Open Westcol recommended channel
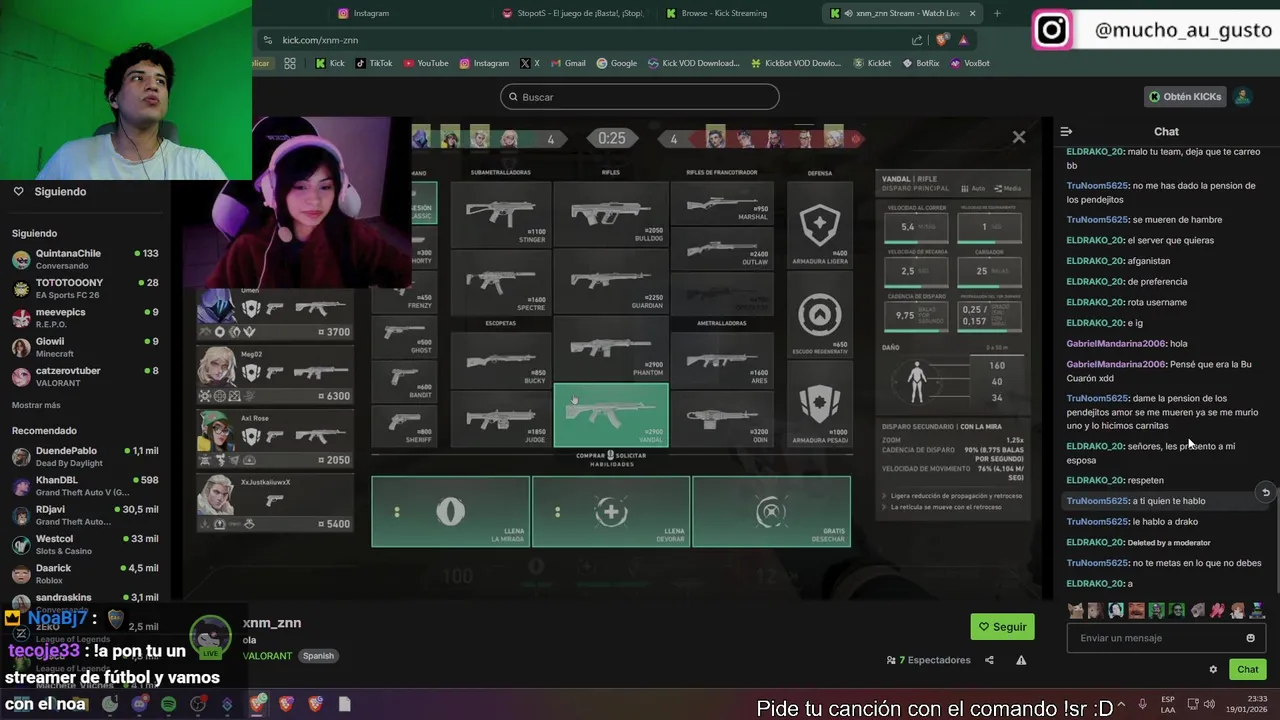The image size is (1280, 720). tap(85, 545)
